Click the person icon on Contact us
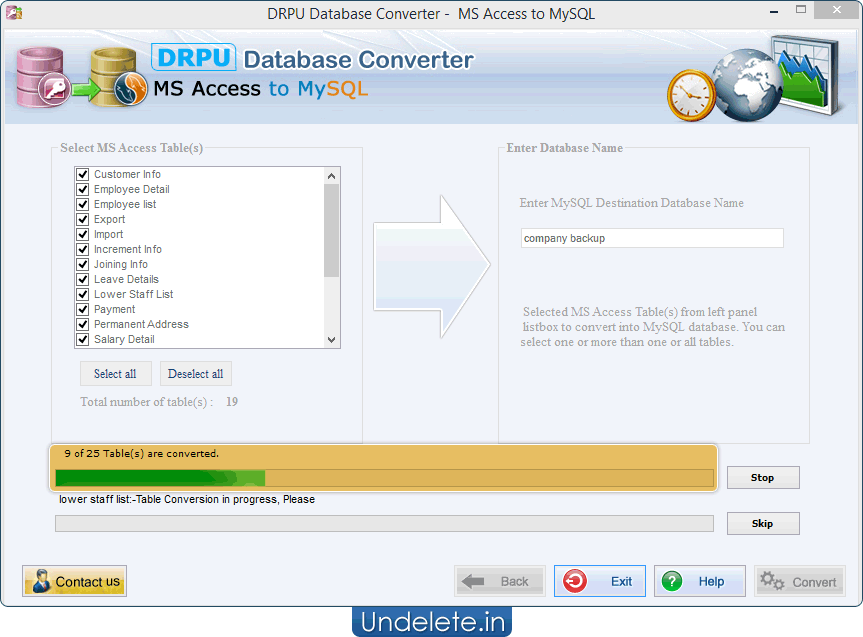This screenshot has width=863, height=637. coord(41,581)
